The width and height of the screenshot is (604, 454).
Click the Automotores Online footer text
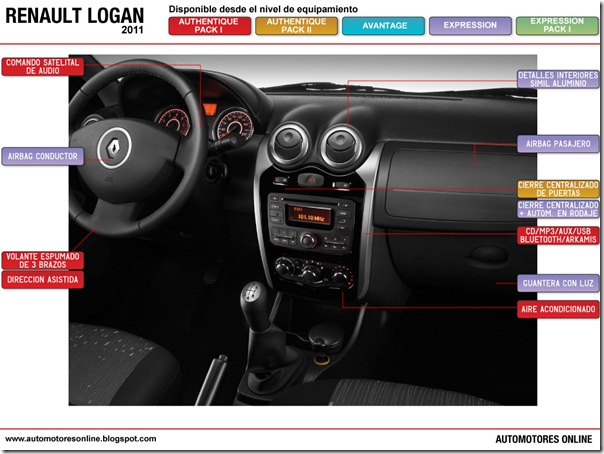click(x=544, y=439)
